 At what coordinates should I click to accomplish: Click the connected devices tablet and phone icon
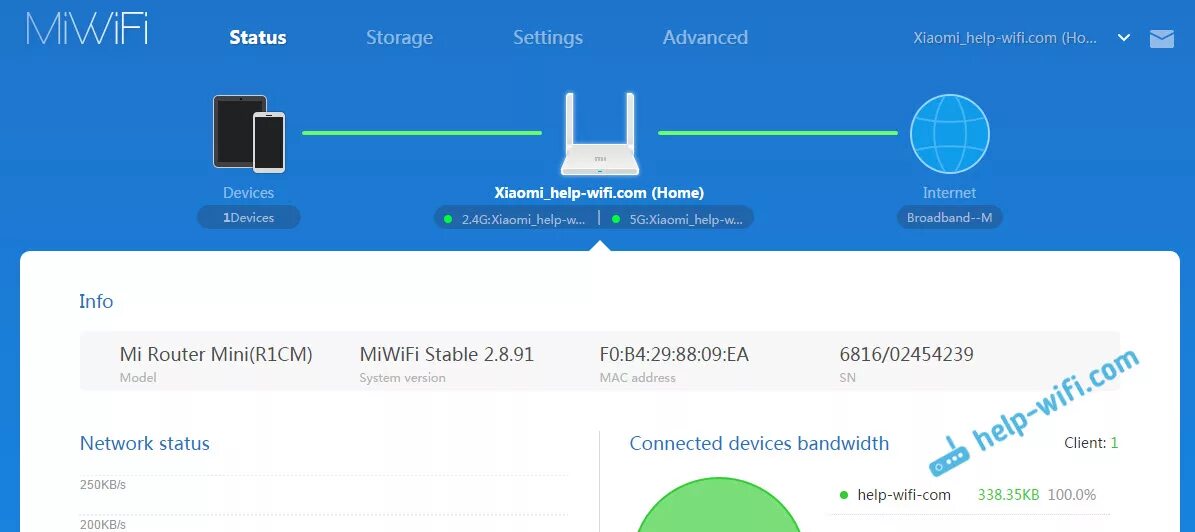pos(249,132)
